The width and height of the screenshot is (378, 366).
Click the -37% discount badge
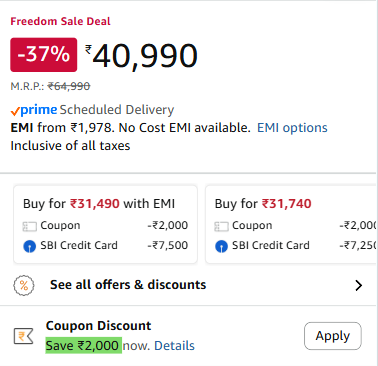[x=44, y=55]
